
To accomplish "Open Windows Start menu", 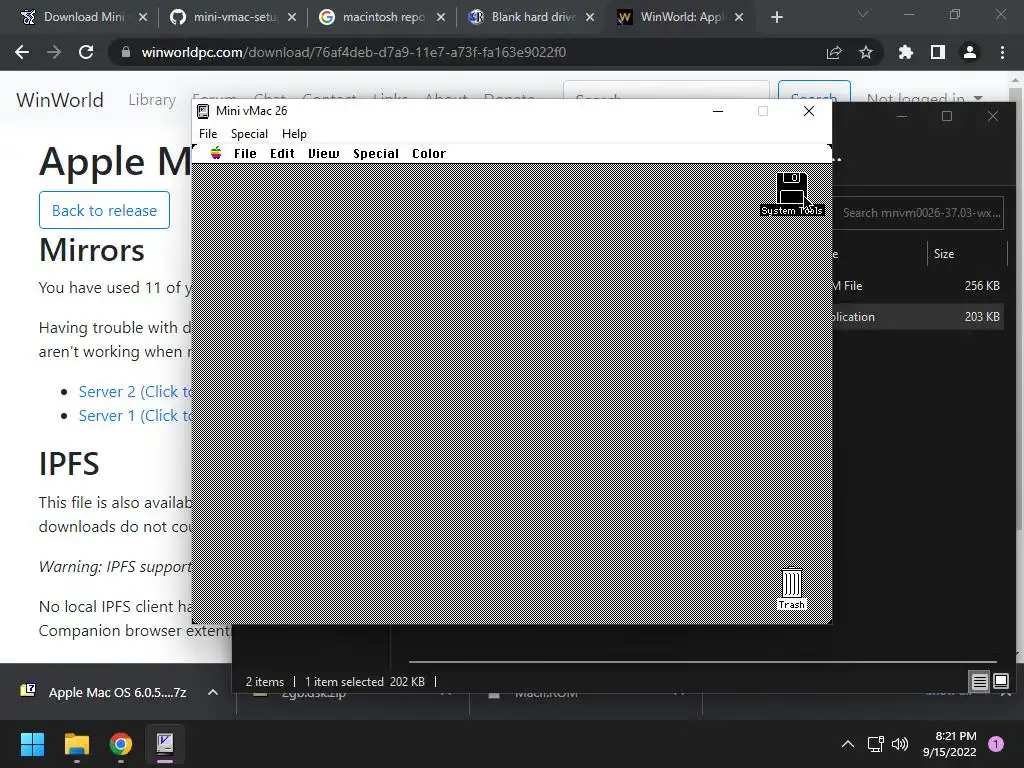I will point(32,744).
